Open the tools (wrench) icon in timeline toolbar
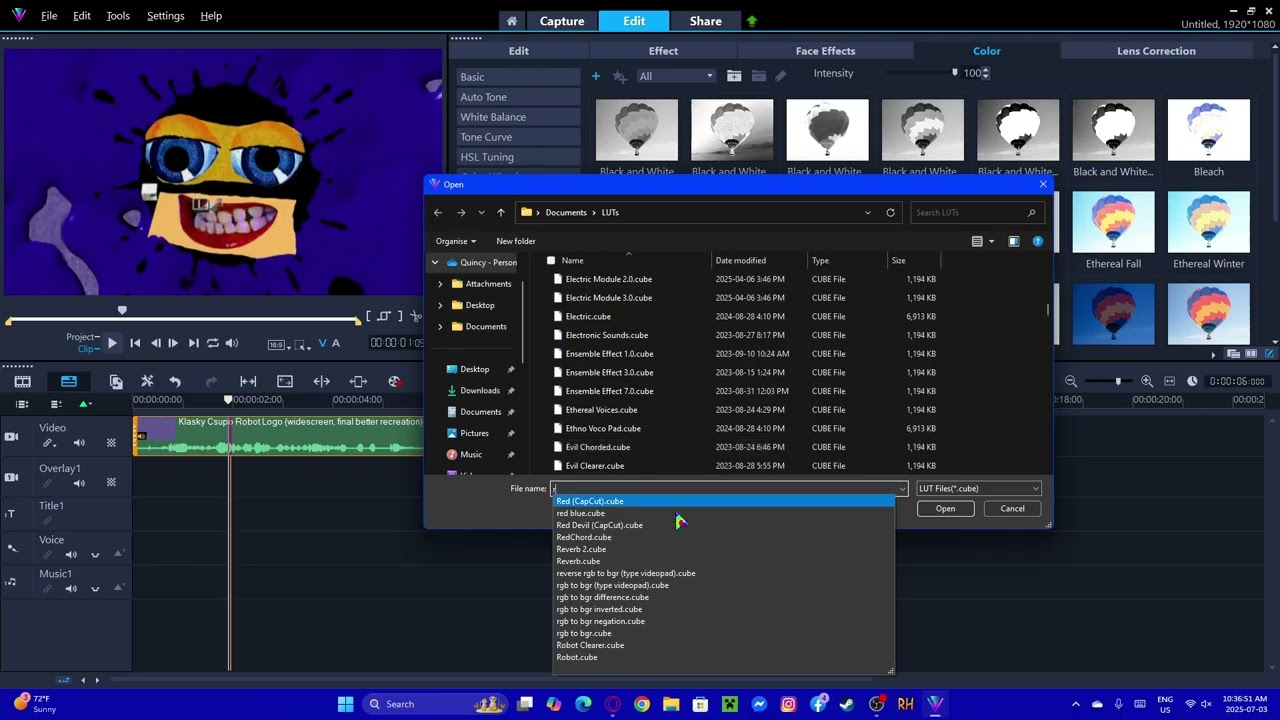 coord(147,381)
